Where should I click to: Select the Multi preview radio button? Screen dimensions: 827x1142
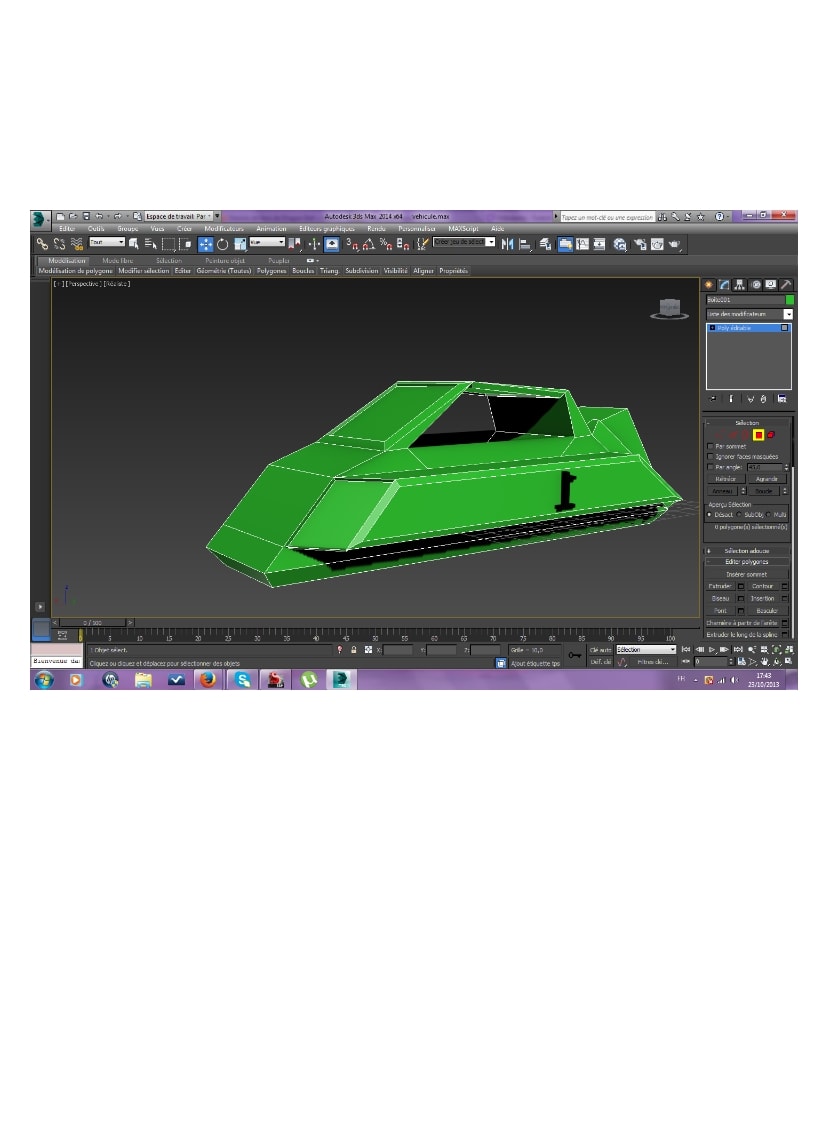coord(769,515)
